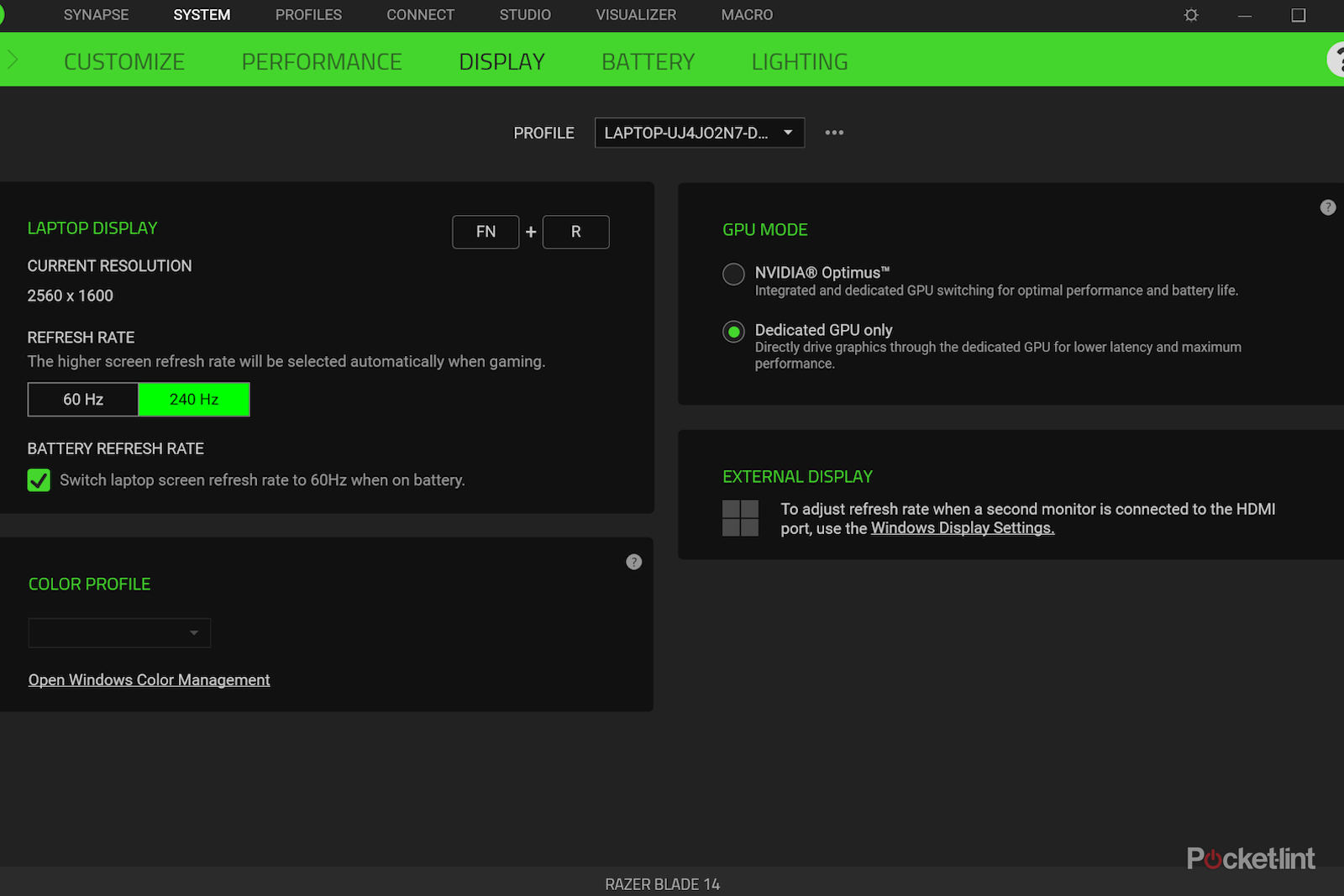Open the LIGHTING tab
Screen dimensions: 1344x896
(799, 62)
